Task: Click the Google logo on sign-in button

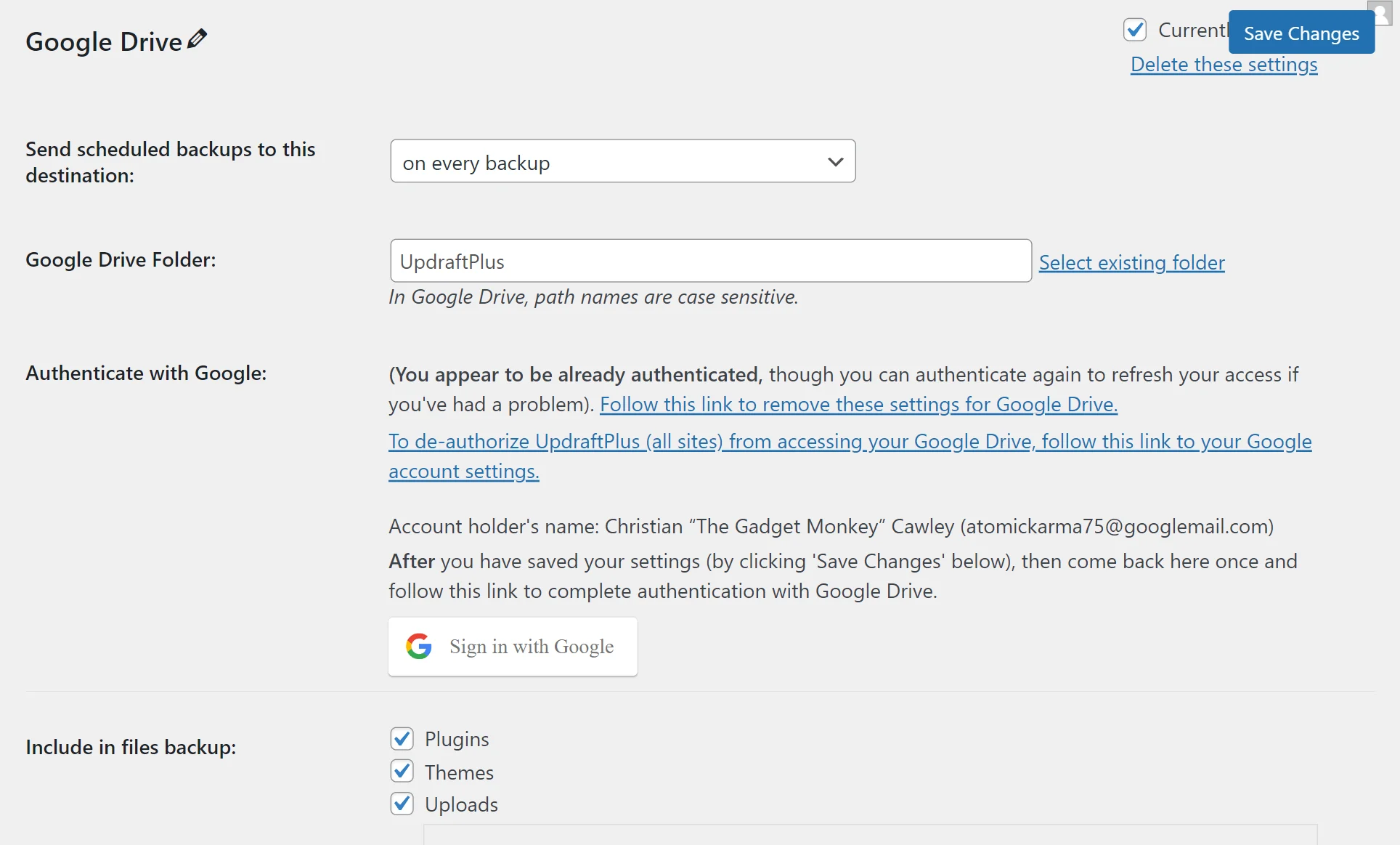Action: (419, 646)
